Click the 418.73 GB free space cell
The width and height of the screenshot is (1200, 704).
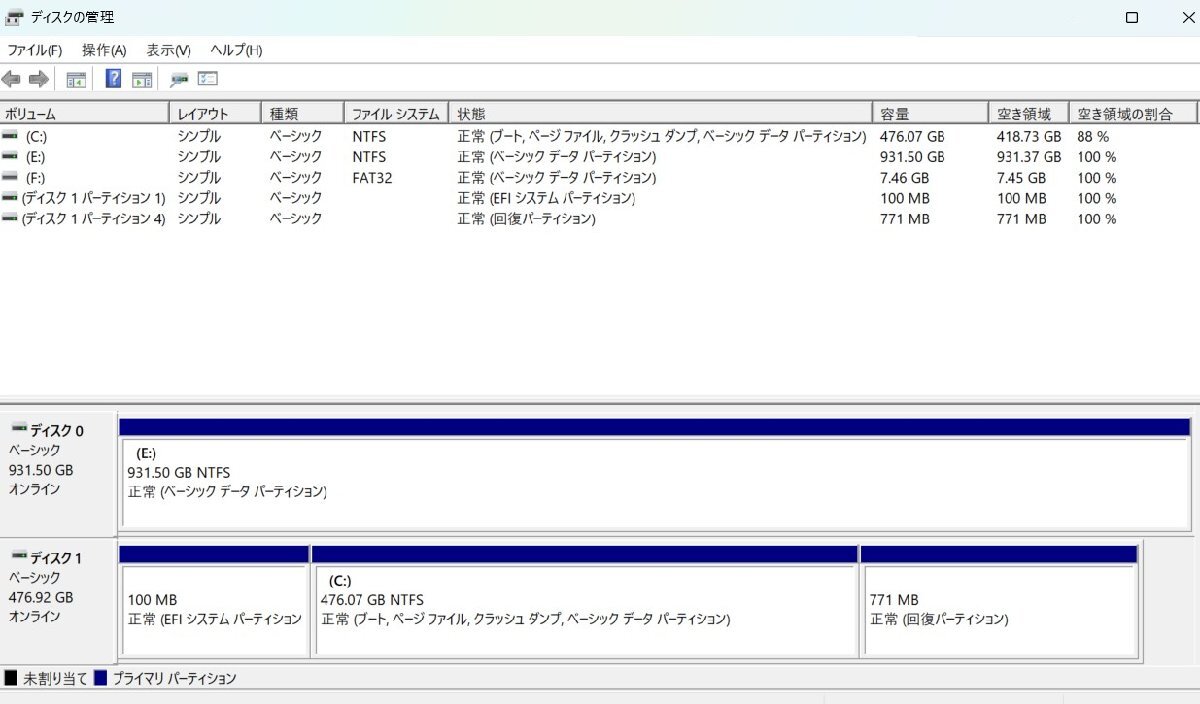tap(1029, 136)
